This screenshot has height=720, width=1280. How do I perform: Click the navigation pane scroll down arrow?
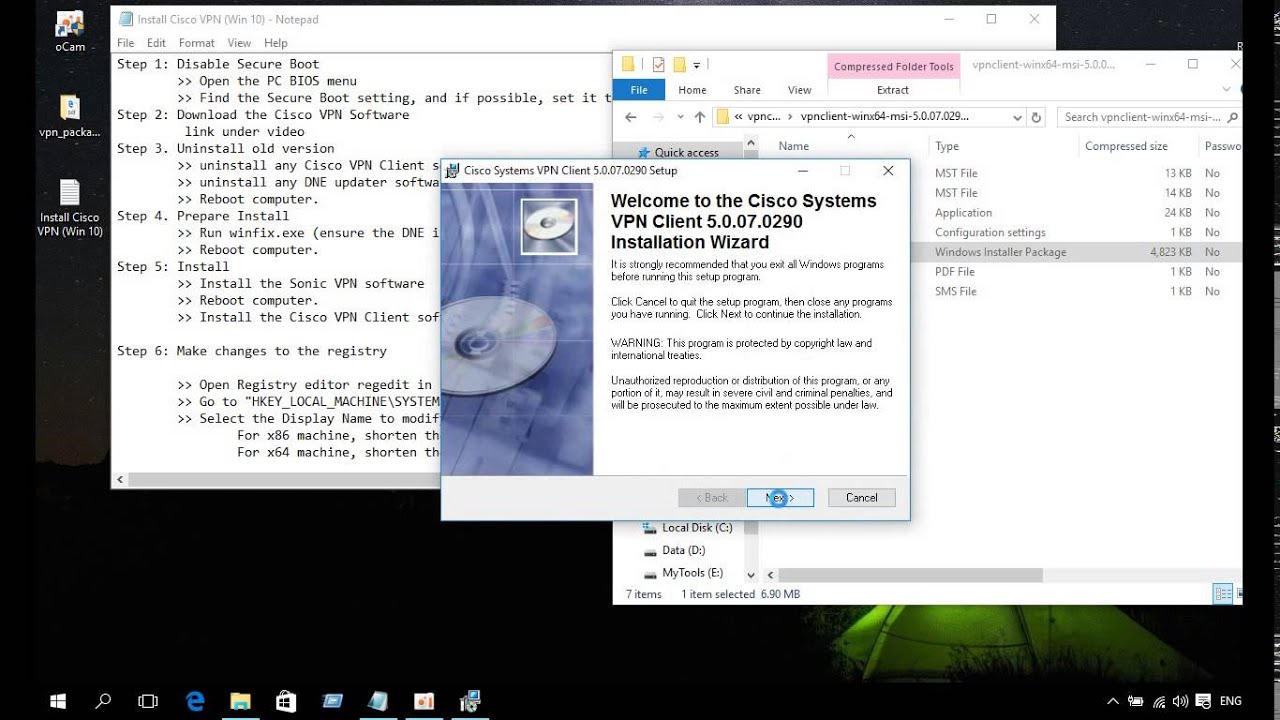pyautogui.click(x=749, y=575)
